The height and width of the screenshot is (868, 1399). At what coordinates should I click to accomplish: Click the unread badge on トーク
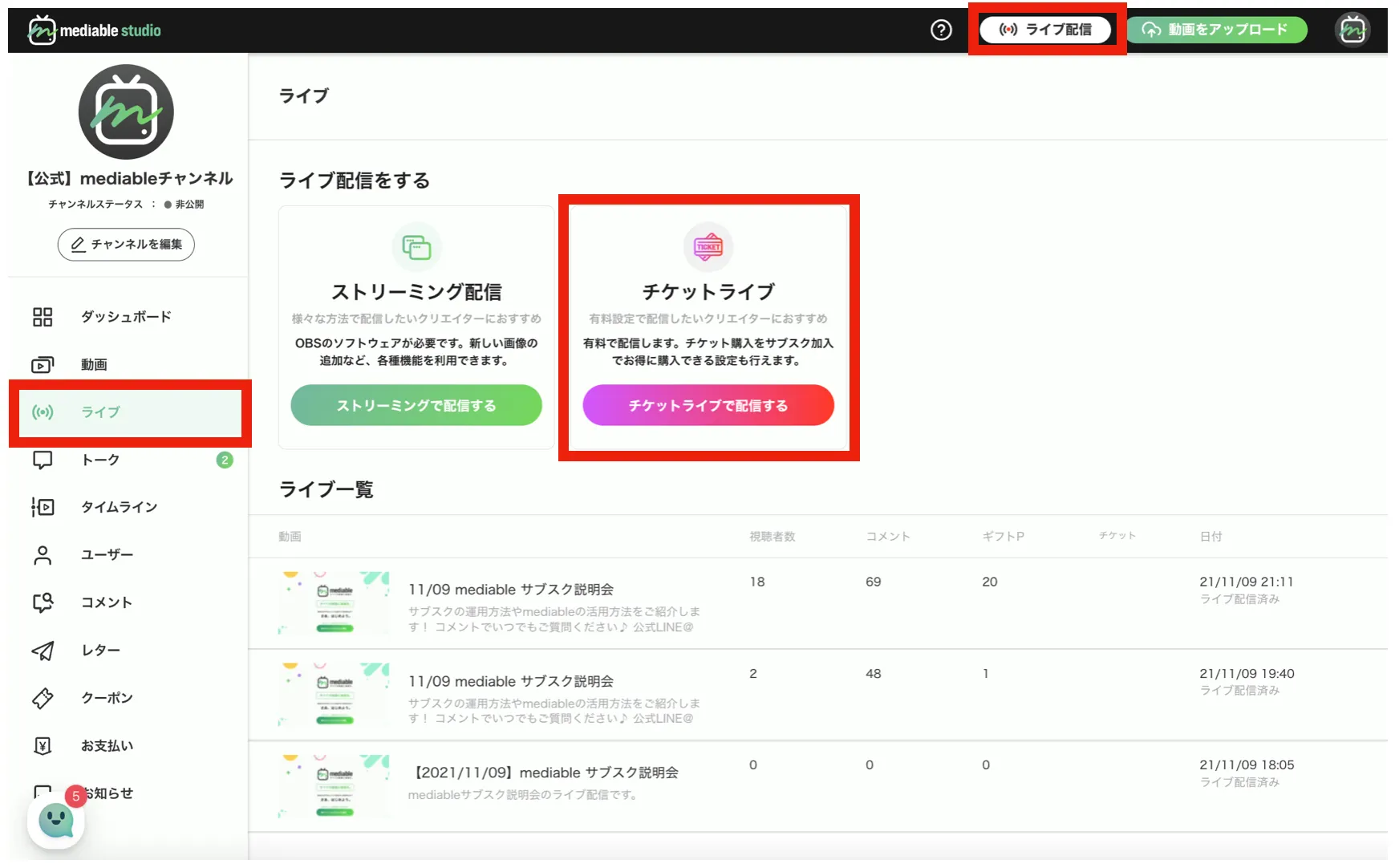point(225,460)
